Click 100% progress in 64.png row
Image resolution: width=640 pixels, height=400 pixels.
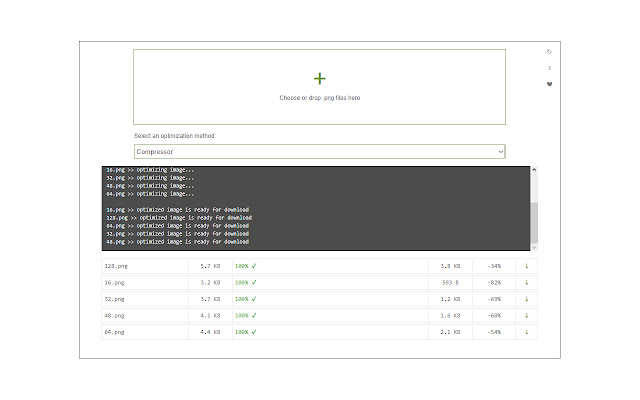(241, 332)
